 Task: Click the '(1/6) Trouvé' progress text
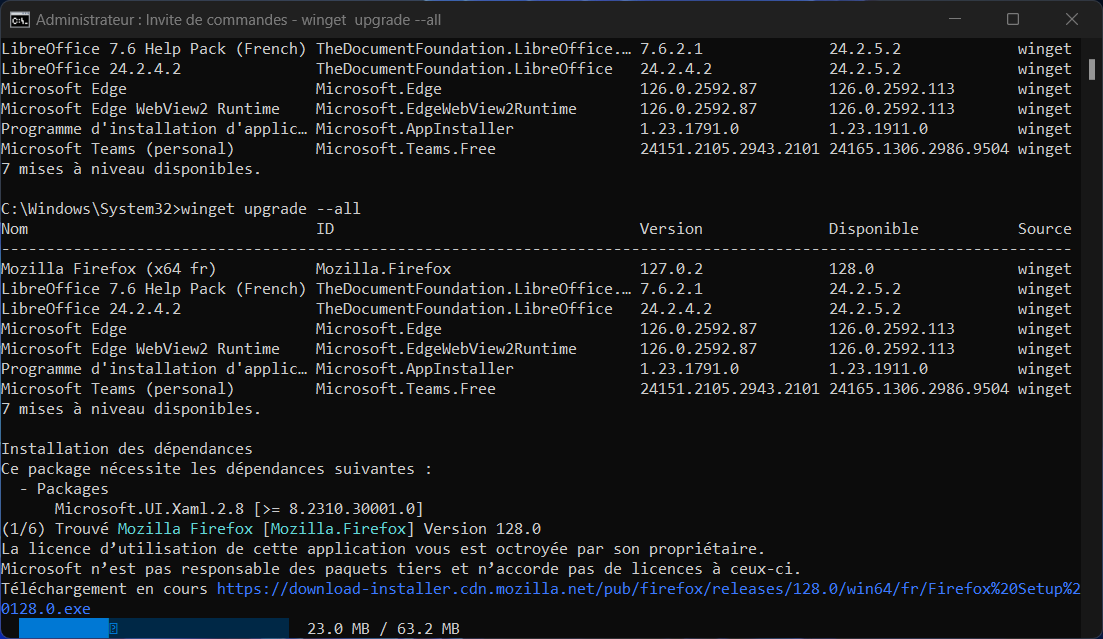pos(55,529)
